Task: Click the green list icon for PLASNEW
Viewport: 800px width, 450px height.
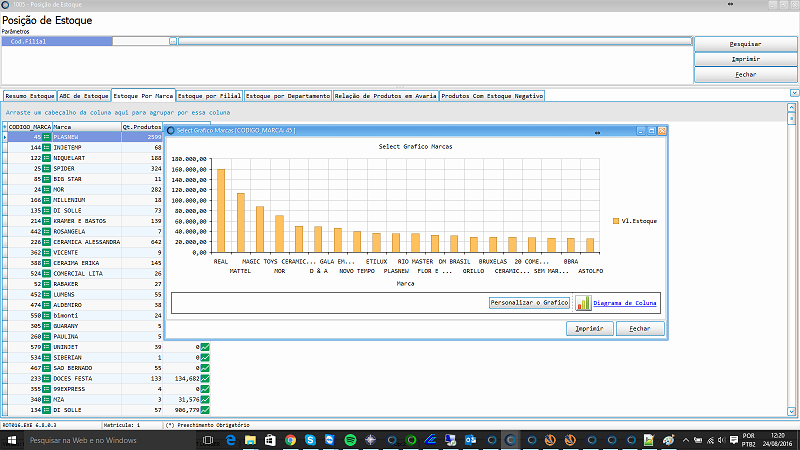Action: point(46,137)
